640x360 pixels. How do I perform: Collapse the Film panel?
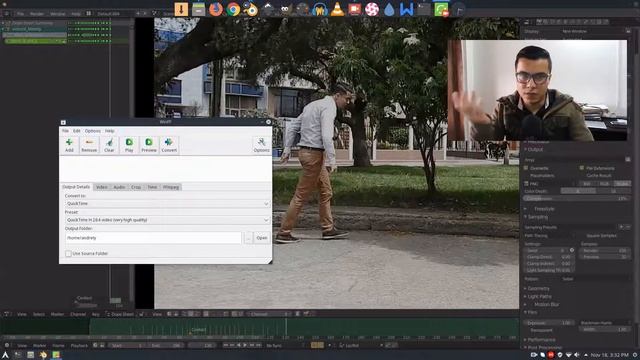tap(531, 312)
